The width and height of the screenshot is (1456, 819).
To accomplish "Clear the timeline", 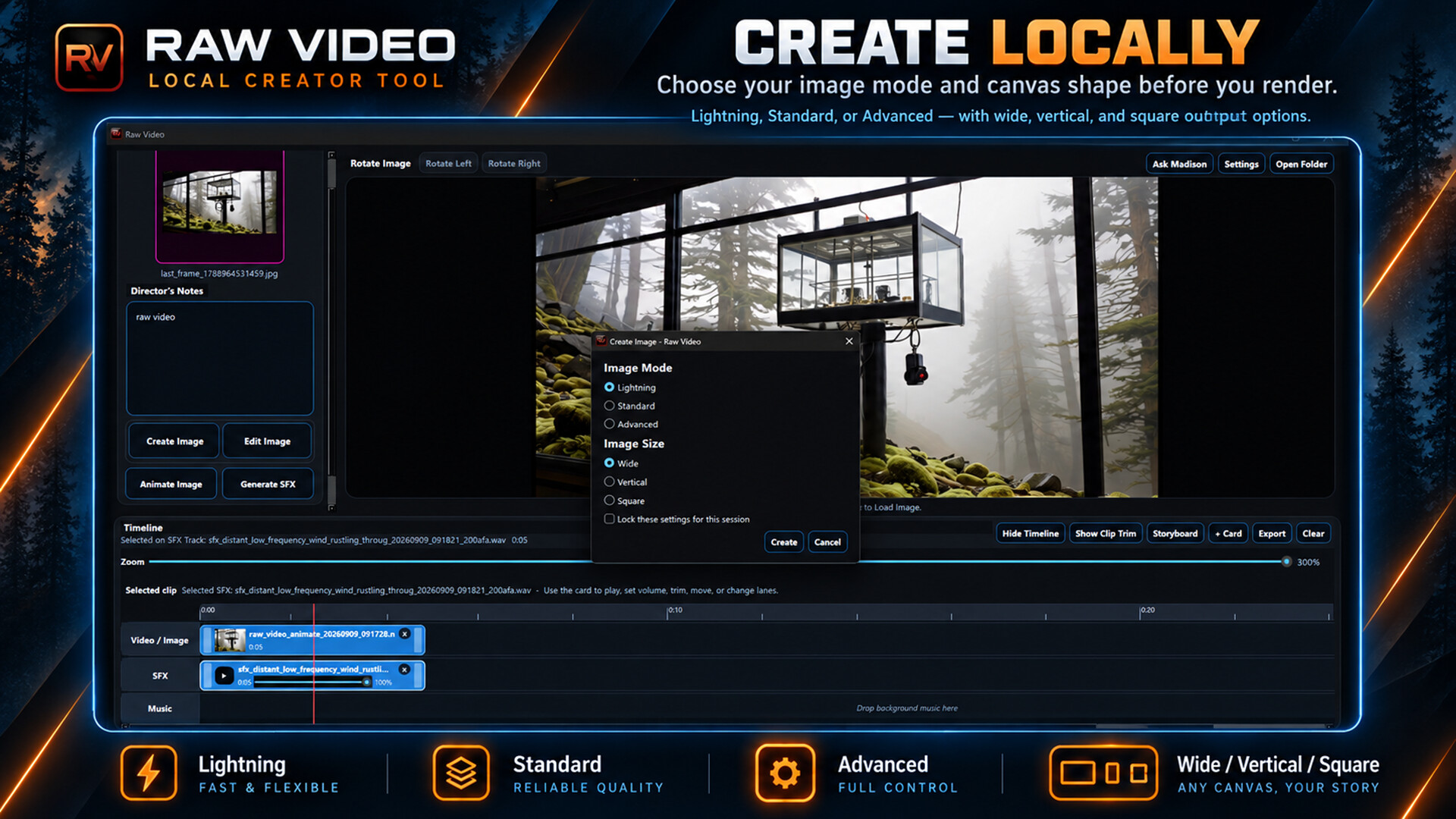I will tap(1313, 534).
